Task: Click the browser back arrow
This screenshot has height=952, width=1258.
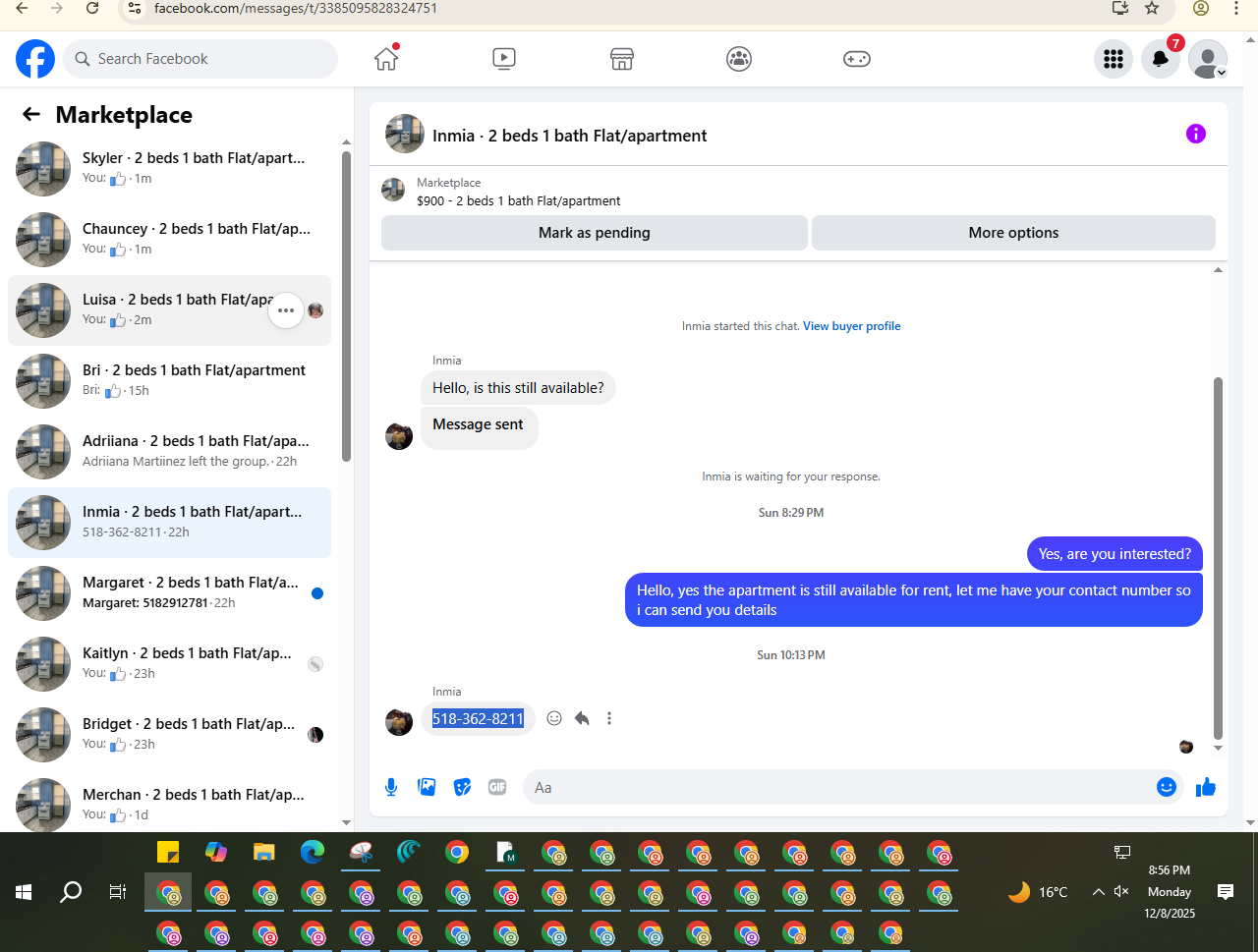Action: pyautogui.click(x=22, y=8)
